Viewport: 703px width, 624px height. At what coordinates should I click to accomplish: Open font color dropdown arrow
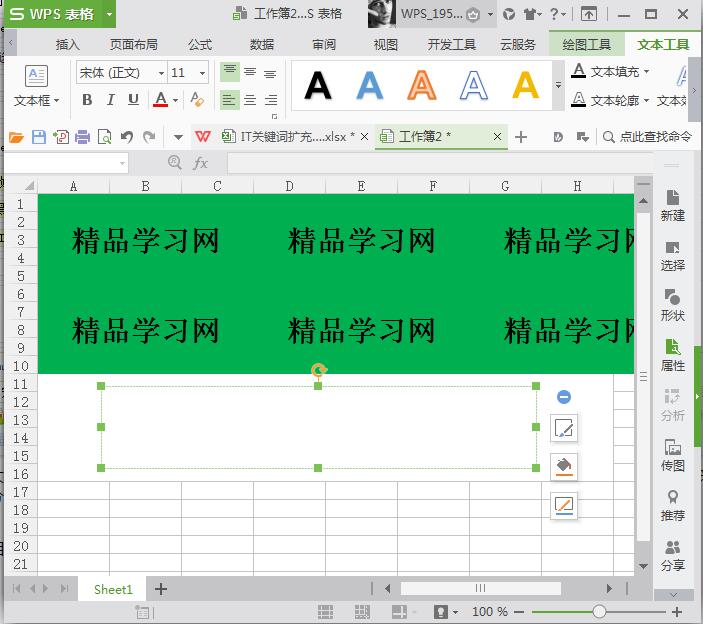coord(175,100)
